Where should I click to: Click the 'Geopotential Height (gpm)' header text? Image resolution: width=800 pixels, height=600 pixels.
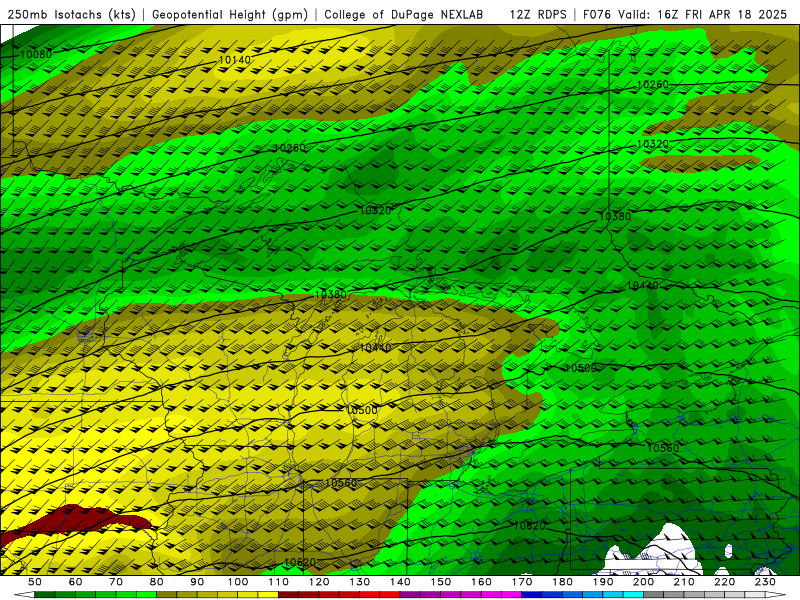pos(230,14)
